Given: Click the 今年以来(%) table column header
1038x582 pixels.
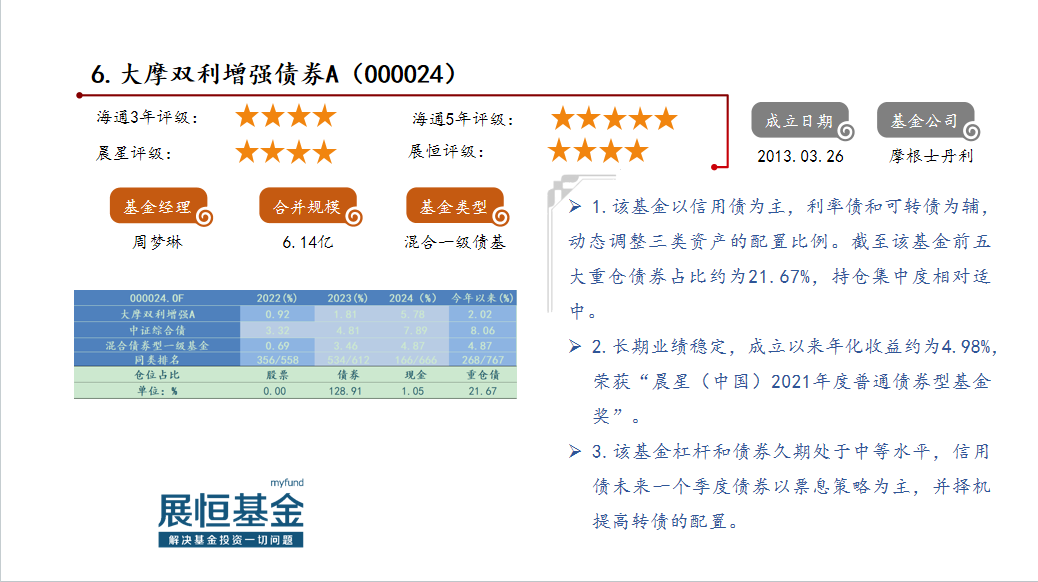Looking at the screenshot, I should click(x=482, y=298).
